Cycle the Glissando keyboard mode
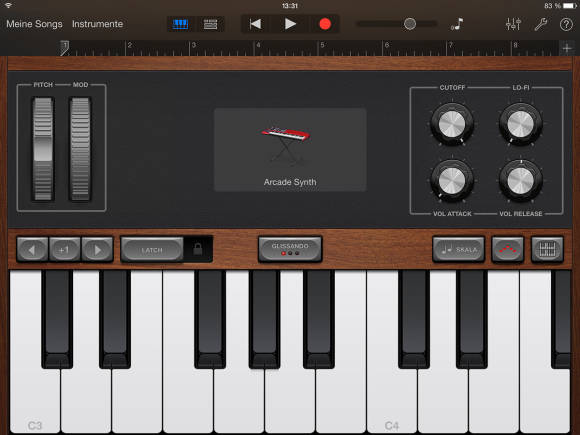Image resolution: width=580 pixels, height=435 pixels. click(290, 249)
